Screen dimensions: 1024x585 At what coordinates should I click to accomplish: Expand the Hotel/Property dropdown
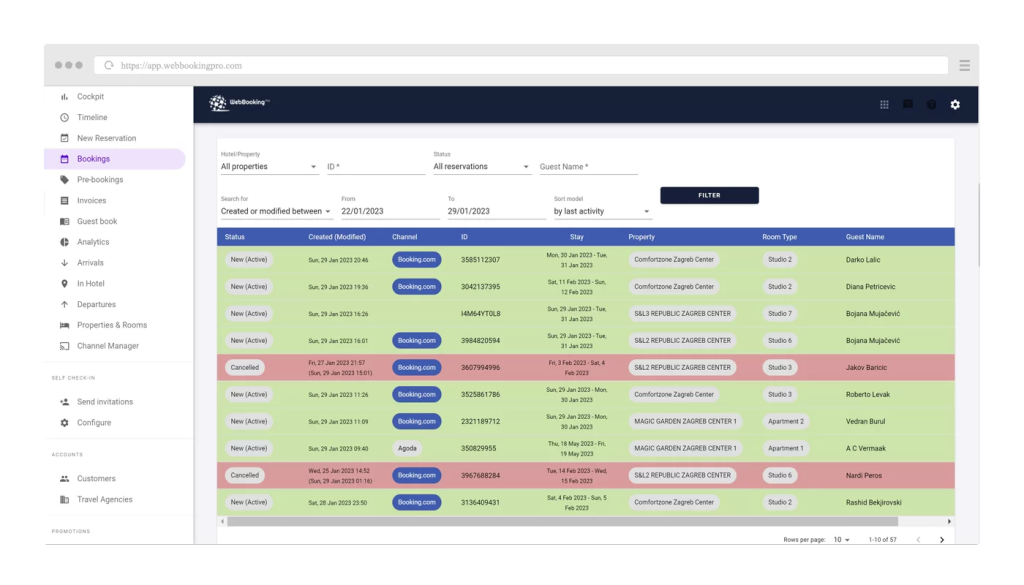(x=269, y=167)
